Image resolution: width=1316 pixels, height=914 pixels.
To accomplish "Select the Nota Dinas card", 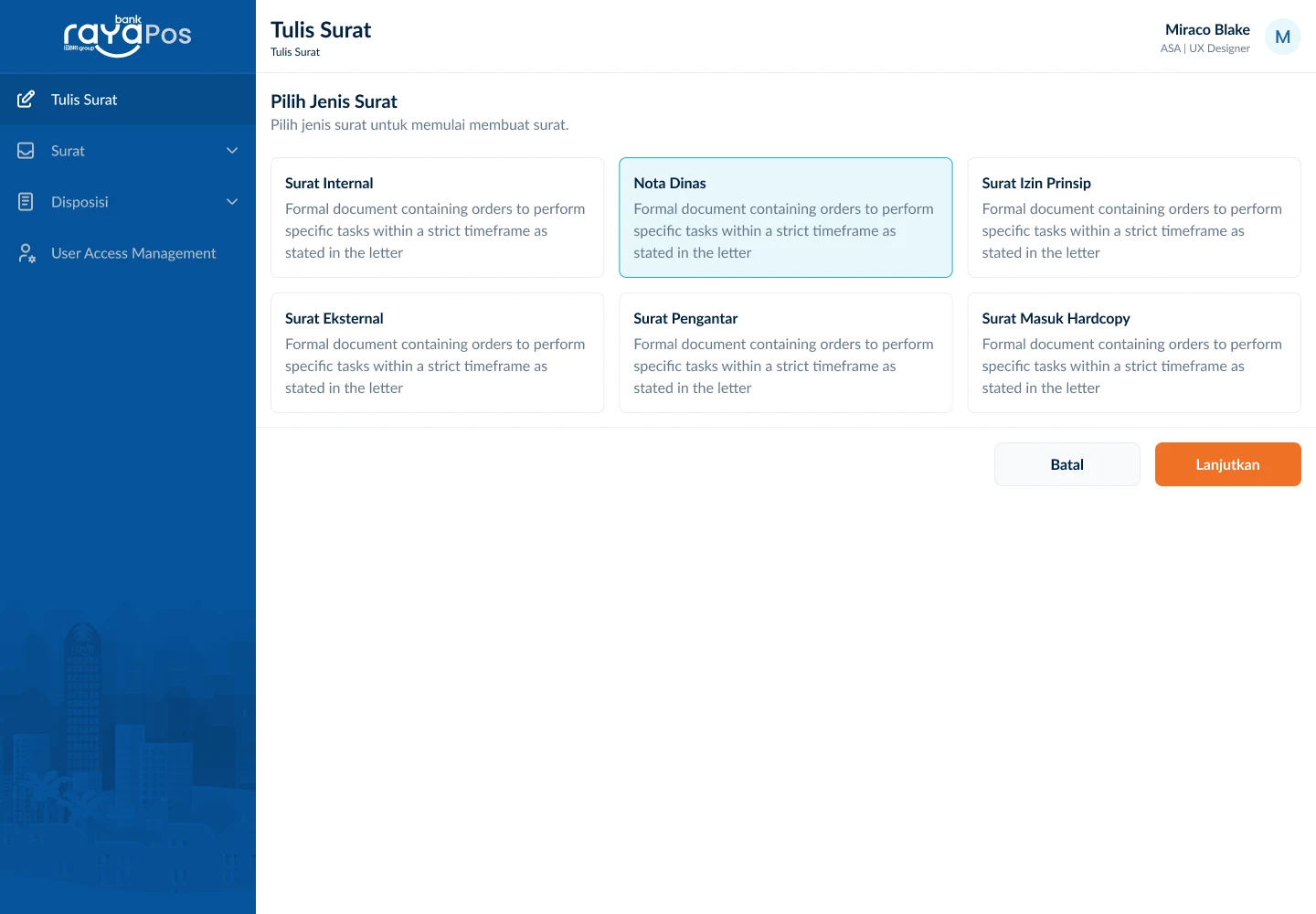I will tap(786, 218).
